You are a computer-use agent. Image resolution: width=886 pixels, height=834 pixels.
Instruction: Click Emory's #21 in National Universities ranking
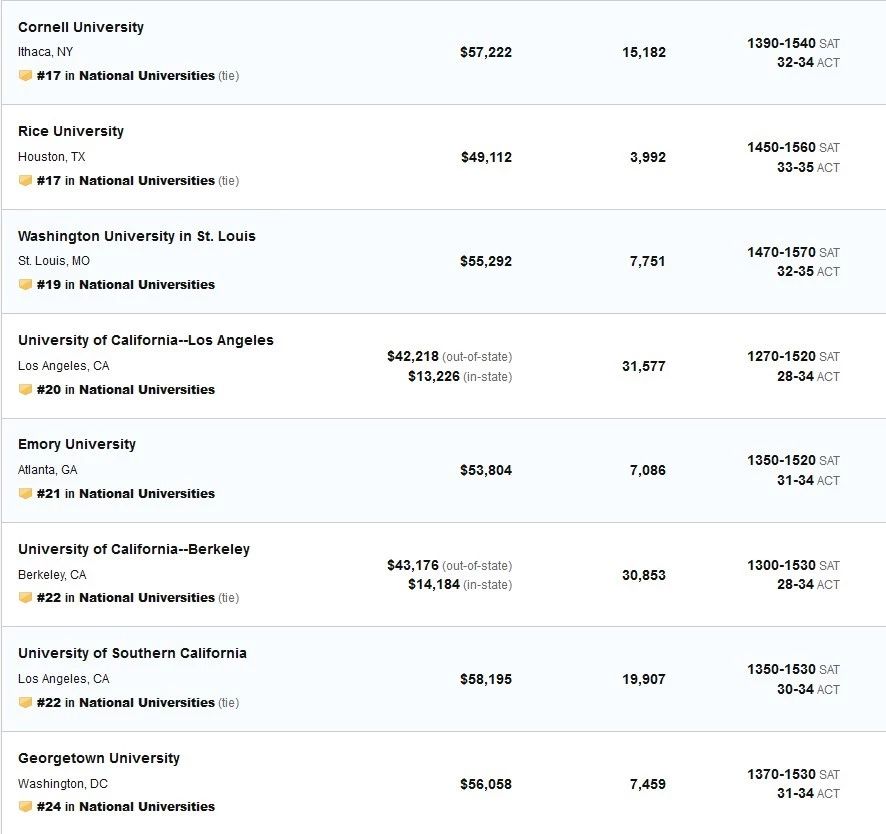pyautogui.click(x=126, y=494)
